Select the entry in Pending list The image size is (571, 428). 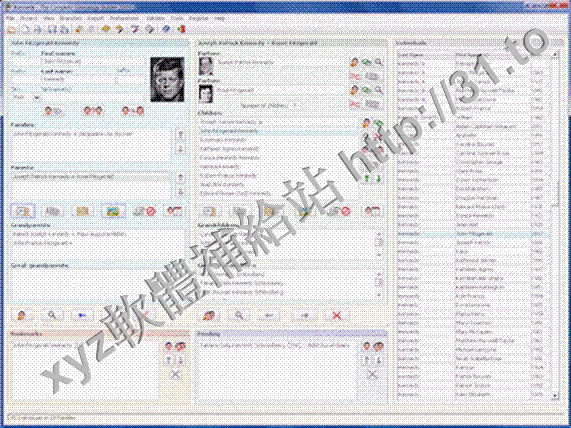[x=277, y=345]
